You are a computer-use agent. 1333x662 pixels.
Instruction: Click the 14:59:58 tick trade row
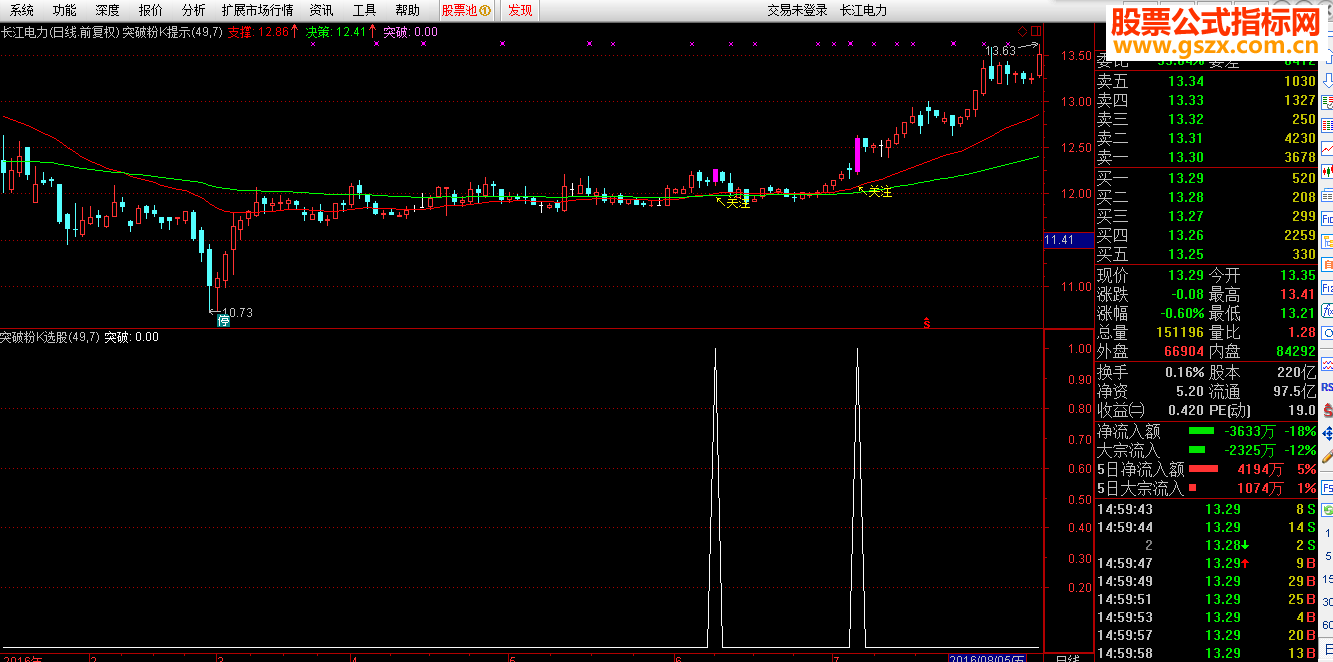1207,653
